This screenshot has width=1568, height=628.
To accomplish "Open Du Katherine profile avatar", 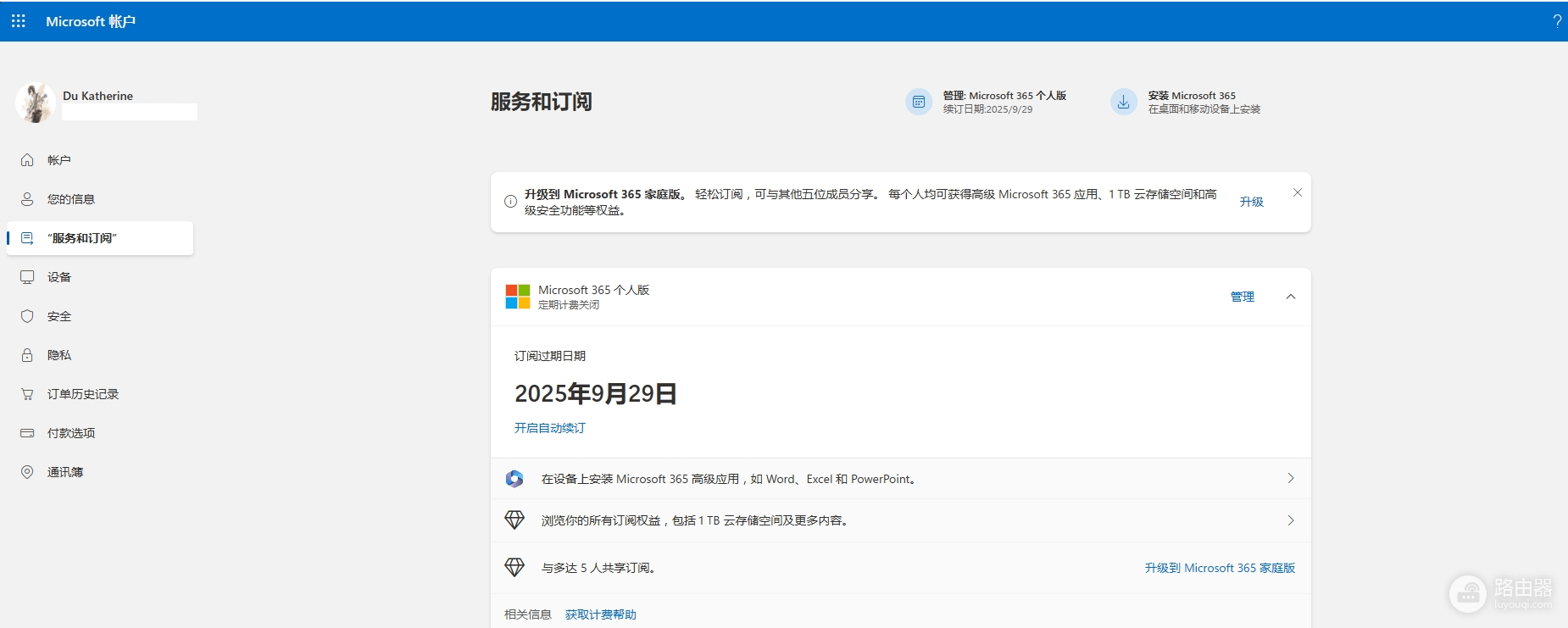I will tap(36, 103).
